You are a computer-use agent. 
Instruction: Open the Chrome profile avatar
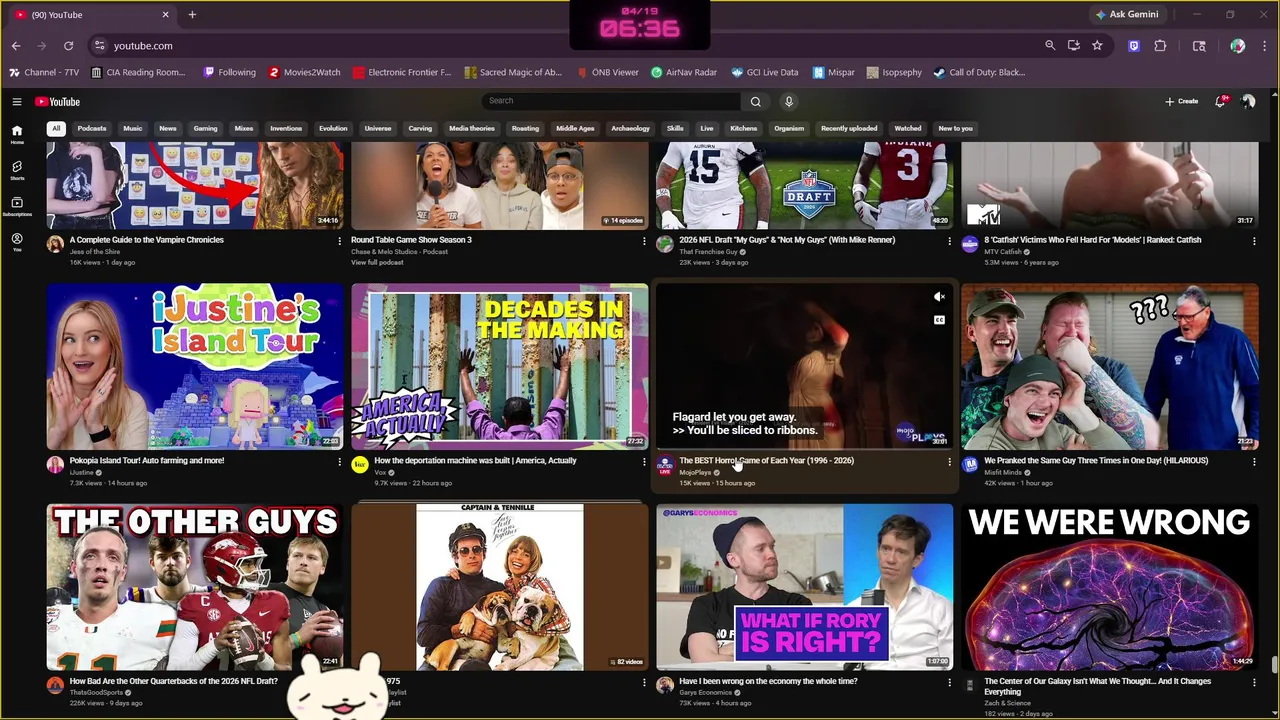pos(1237,45)
